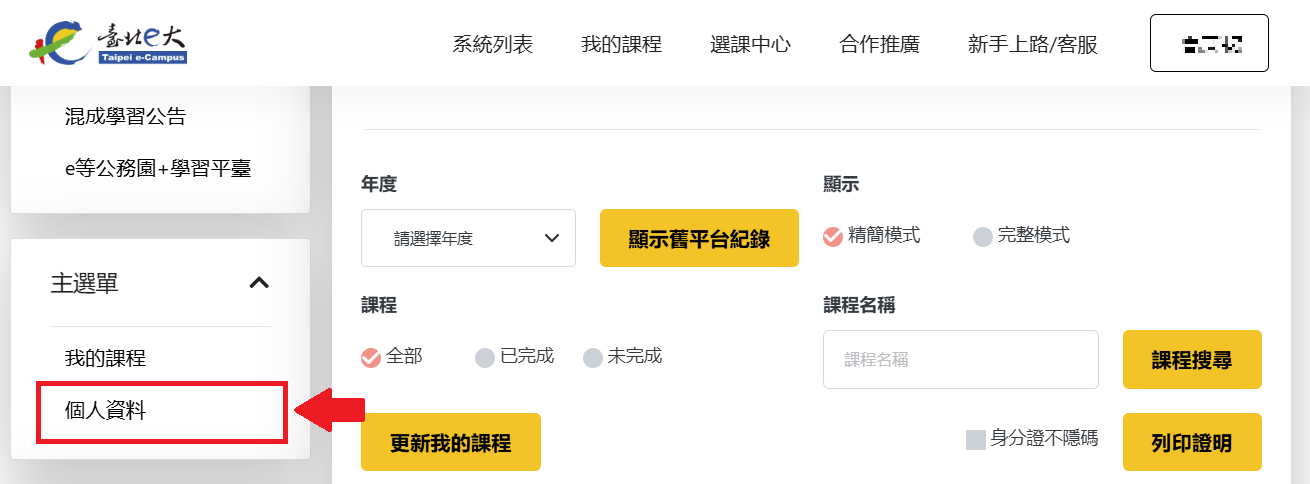Choose the 未完成 course filter radio
The height and width of the screenshot is (484, 1310).
pos(593,357)
